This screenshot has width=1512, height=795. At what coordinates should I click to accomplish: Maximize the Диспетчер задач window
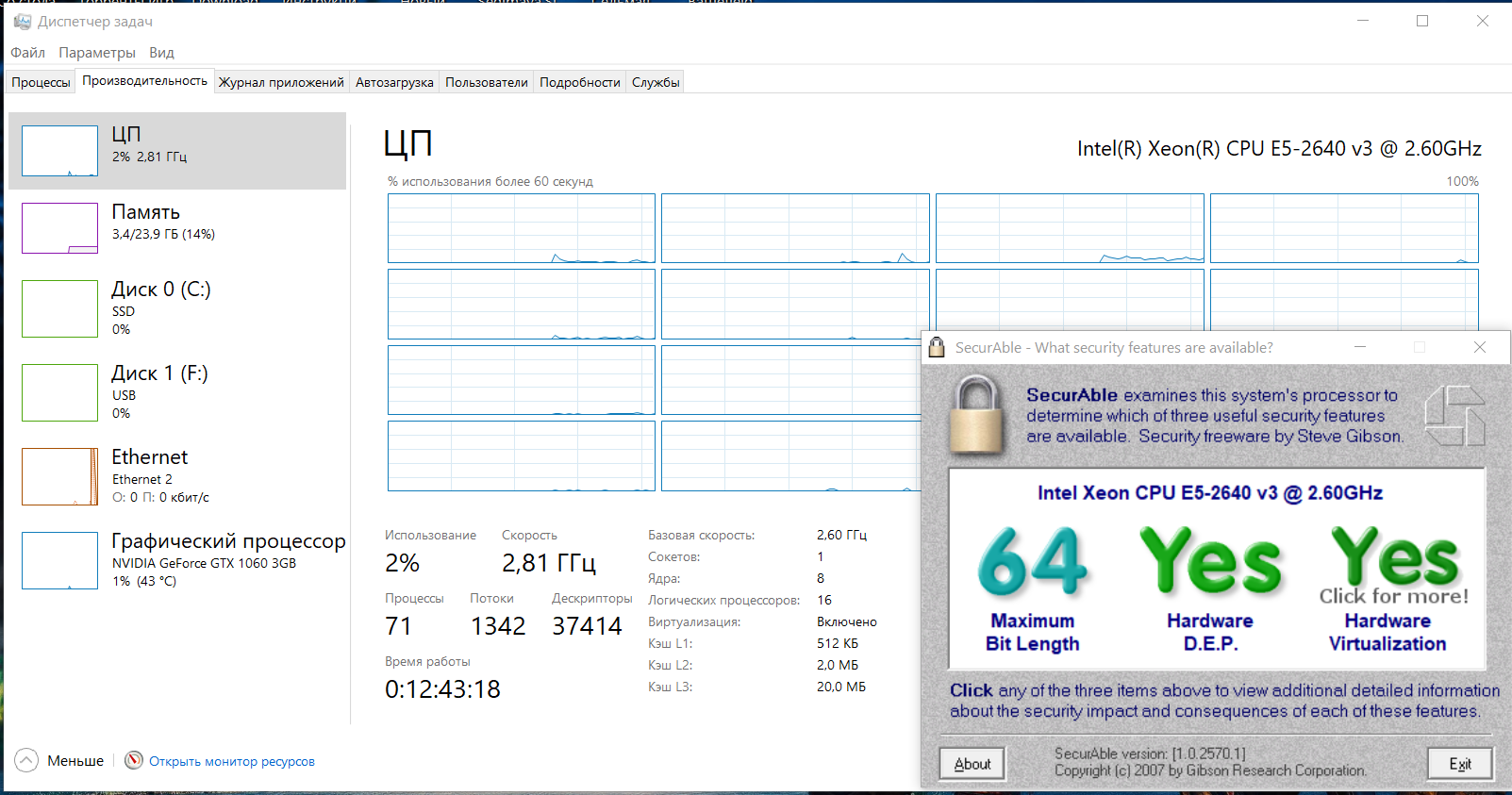tap(1422, 21)
